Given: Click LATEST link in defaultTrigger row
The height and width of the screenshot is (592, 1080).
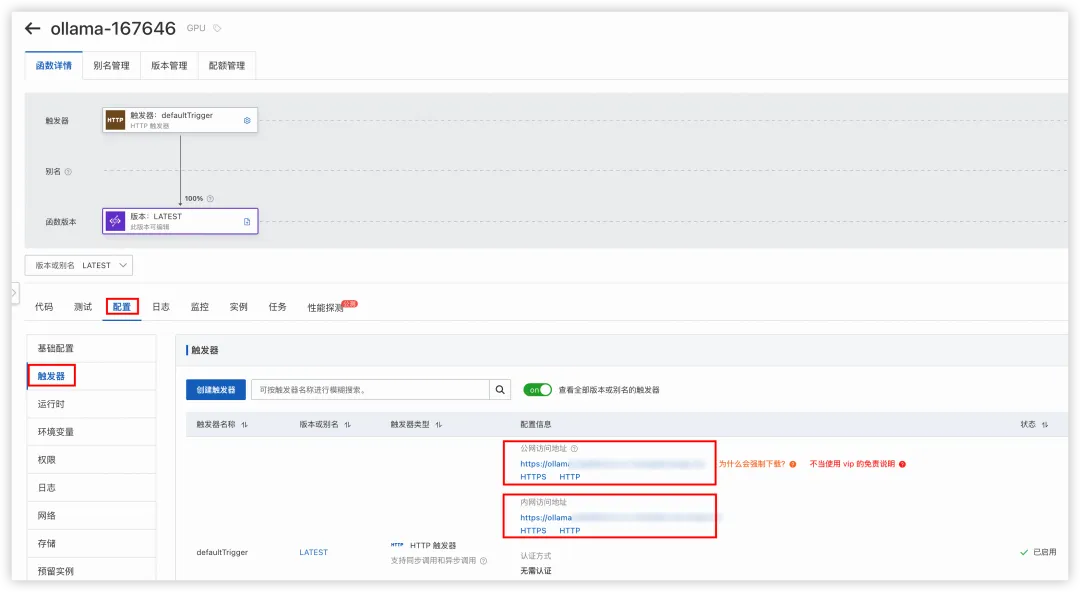Looking at the screenshot, I should (313, 552).
